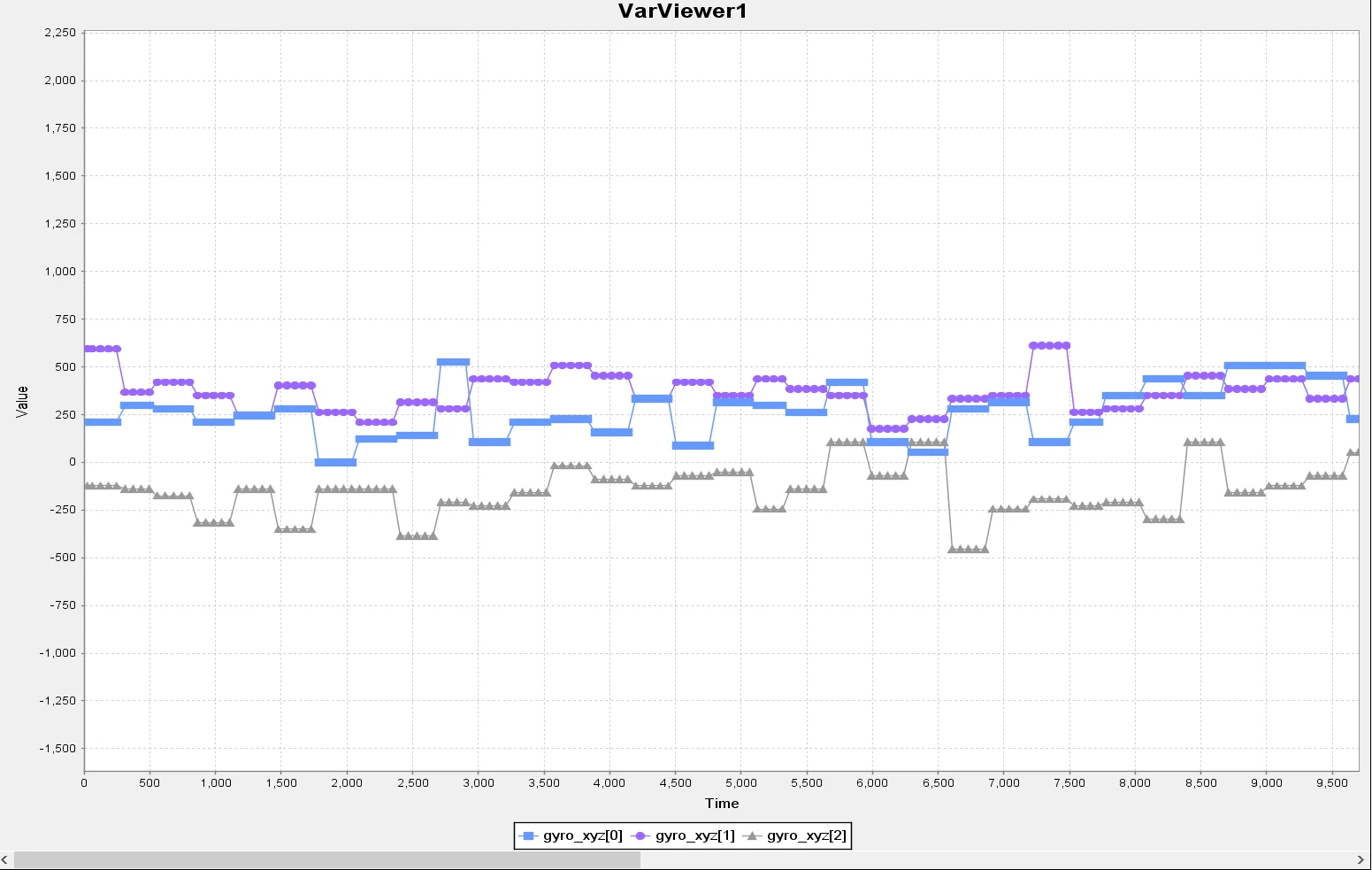The width and height of the screenshot is (1372, 870).
Task: Click the Time axis label
Action: click(722, 804)
